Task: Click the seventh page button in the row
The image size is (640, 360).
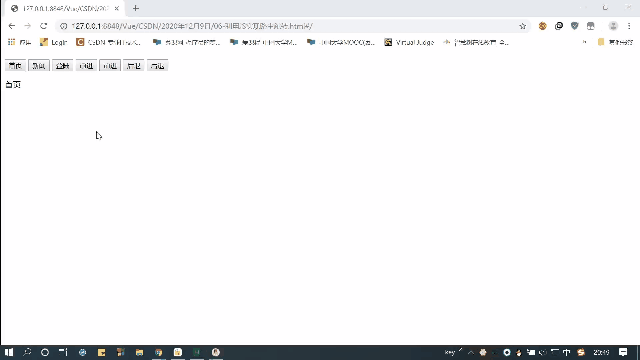Action: pyautogui.click(x=157, y=65)
